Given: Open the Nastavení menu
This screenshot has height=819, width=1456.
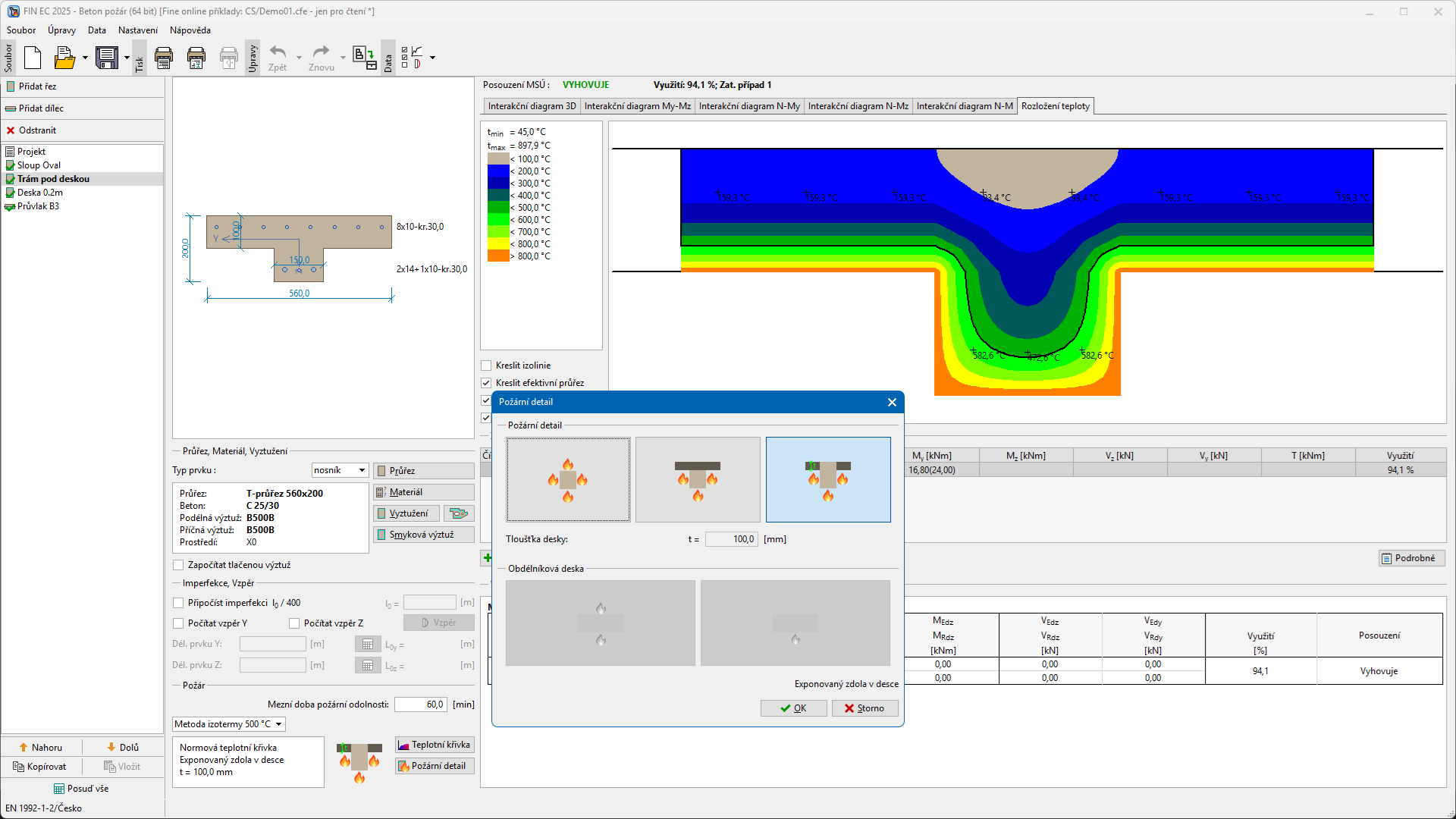Looking at the screenshot, I should coord(137,30).
